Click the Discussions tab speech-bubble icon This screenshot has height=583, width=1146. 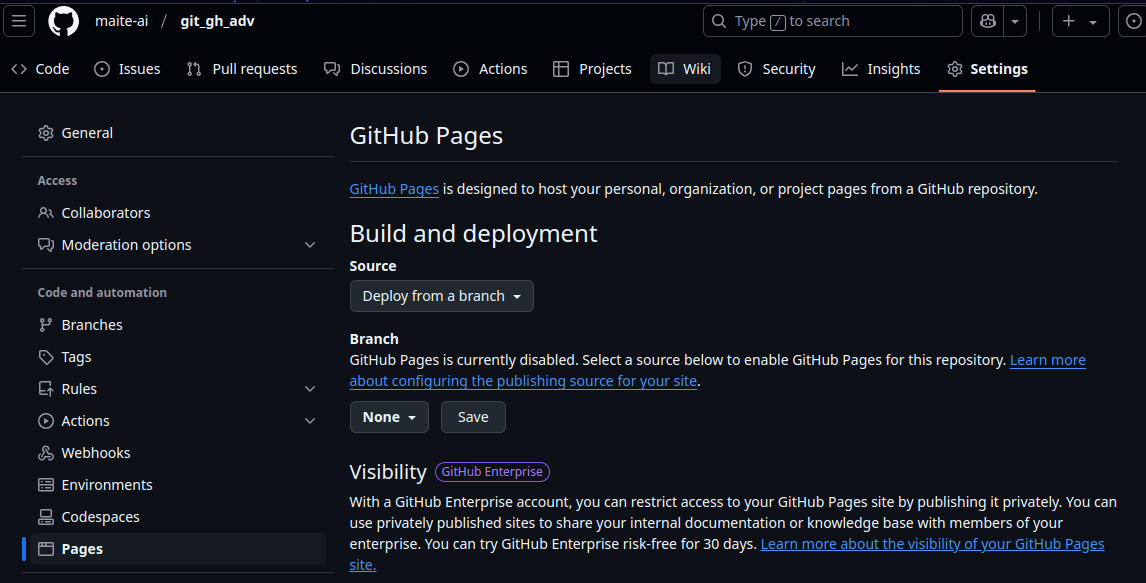pyautogui.click(x=332, y=69)
